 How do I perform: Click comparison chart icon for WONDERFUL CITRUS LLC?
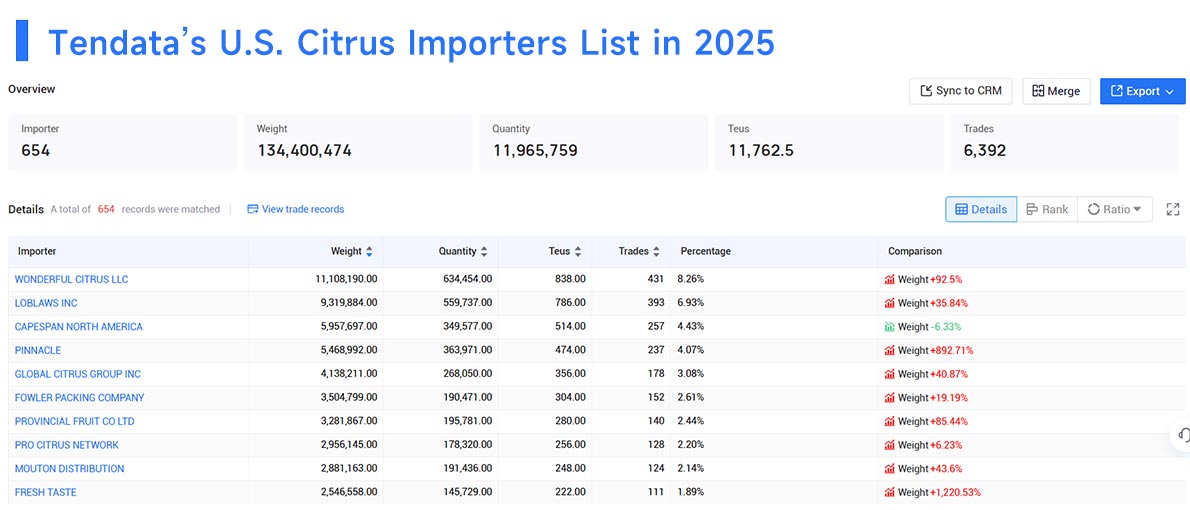click(x=889, y=279)
